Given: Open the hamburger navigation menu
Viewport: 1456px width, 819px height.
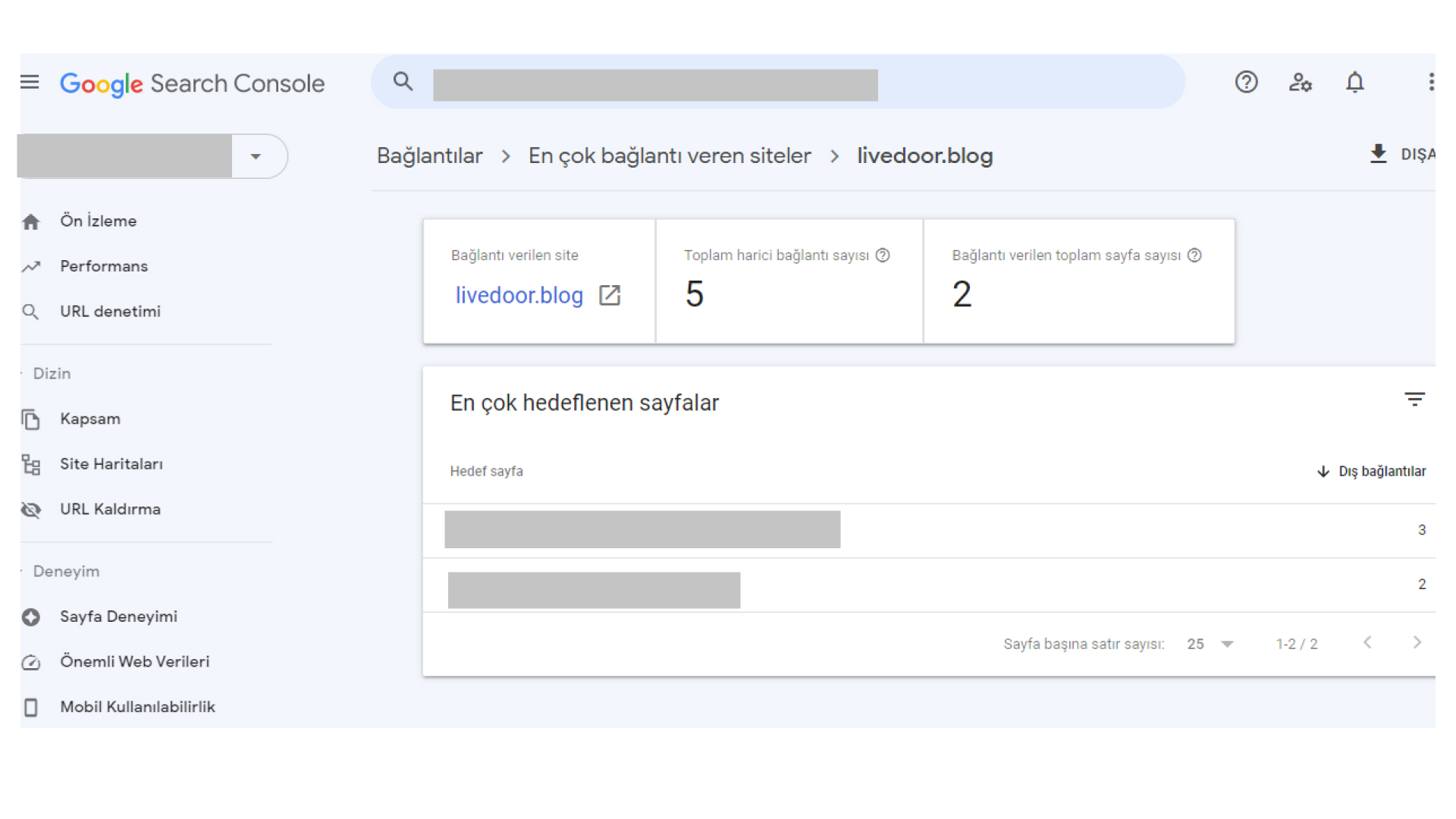Looking at the screenshot, I should click(x=30, y=82).
